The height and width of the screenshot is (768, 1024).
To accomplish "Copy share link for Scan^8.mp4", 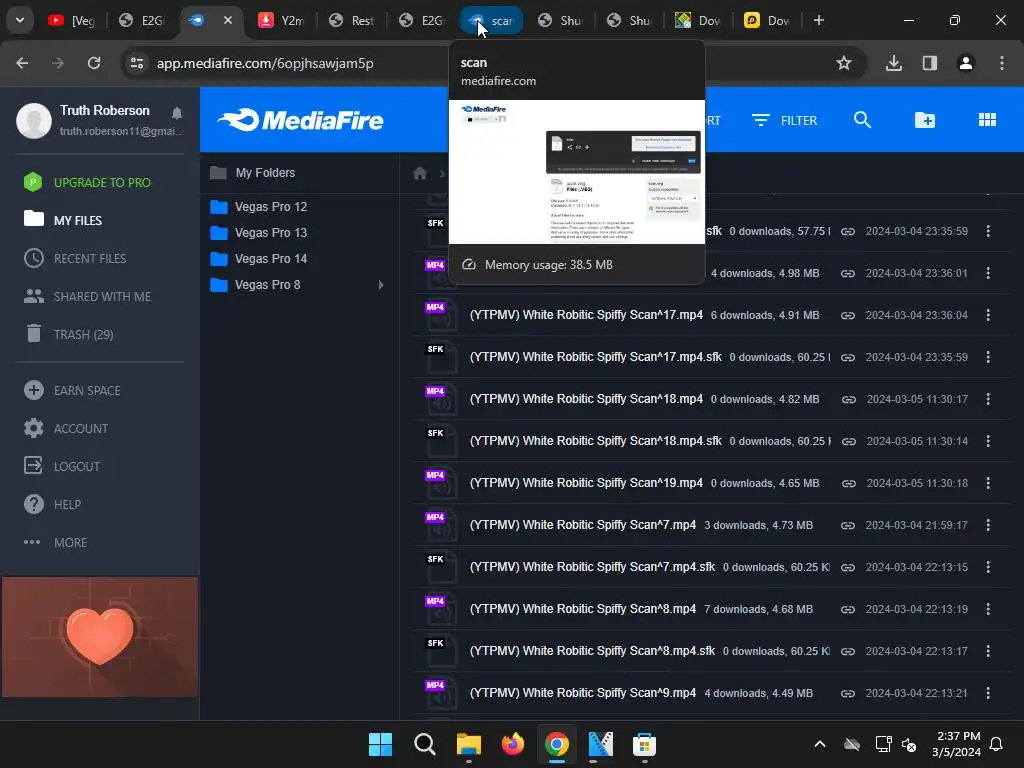I will point(848,609).
